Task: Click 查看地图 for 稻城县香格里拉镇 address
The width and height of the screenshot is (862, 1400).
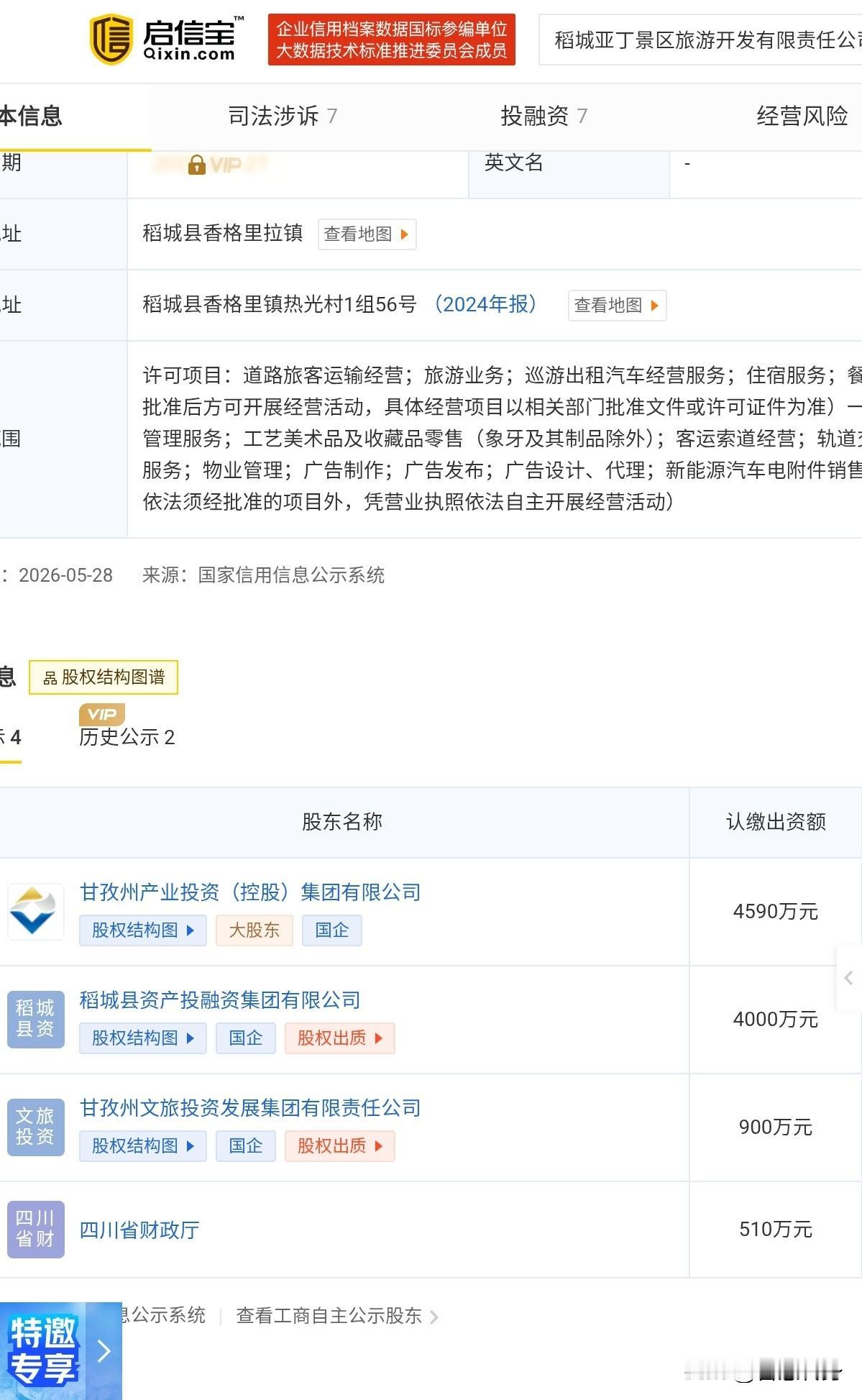Action: coord(367,234)
